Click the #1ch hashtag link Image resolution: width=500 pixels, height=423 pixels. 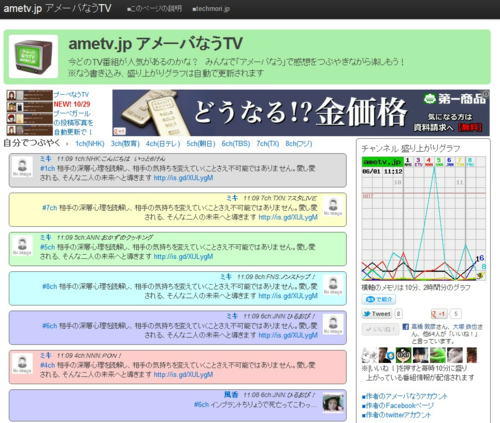[x=47, y=168]
